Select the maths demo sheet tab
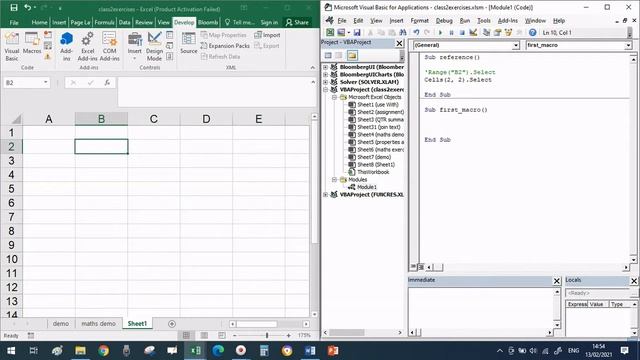Screen dimensions: 640x360 click(98, 324)
